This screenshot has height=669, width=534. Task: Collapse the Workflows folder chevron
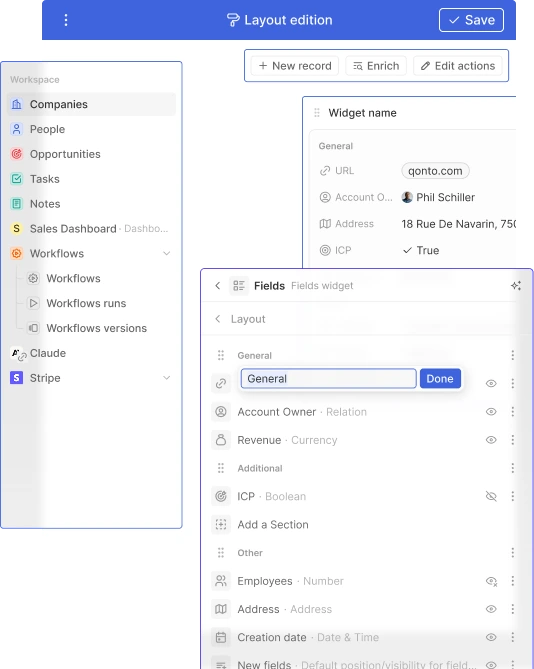pos(167,253)
